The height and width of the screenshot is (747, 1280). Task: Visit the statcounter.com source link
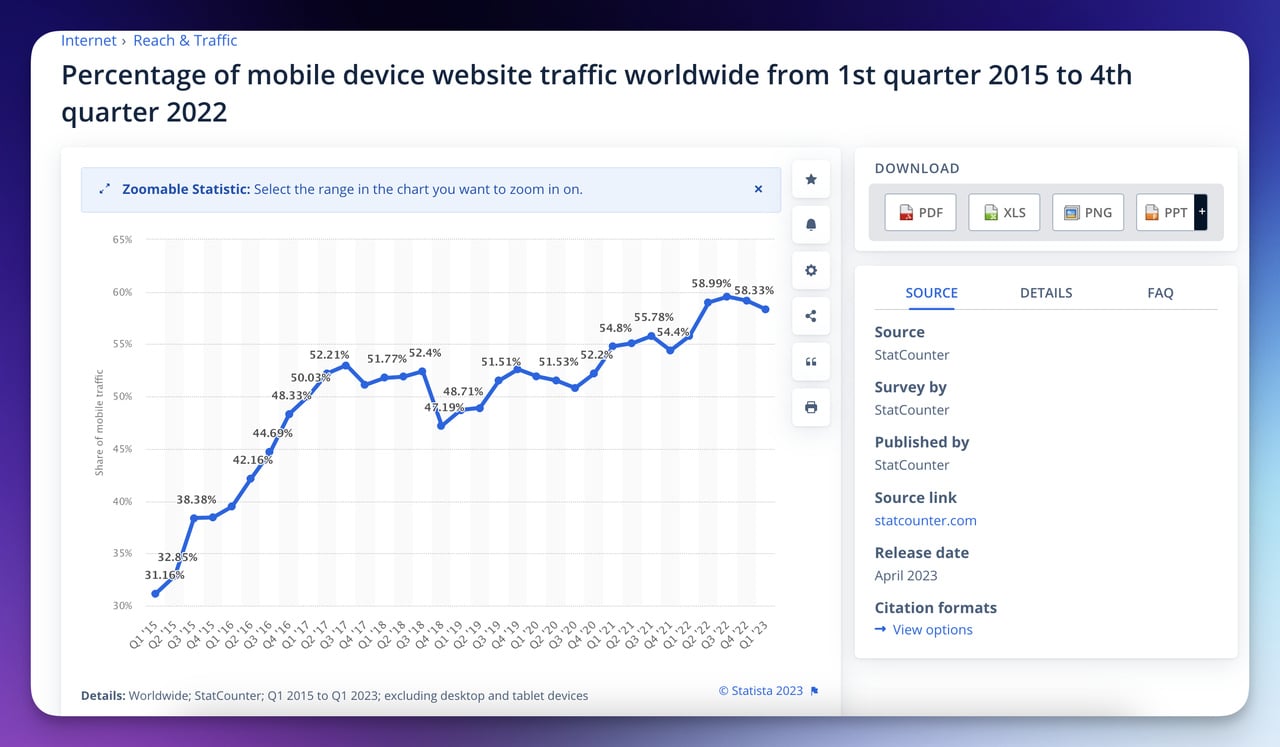point(925,520)
